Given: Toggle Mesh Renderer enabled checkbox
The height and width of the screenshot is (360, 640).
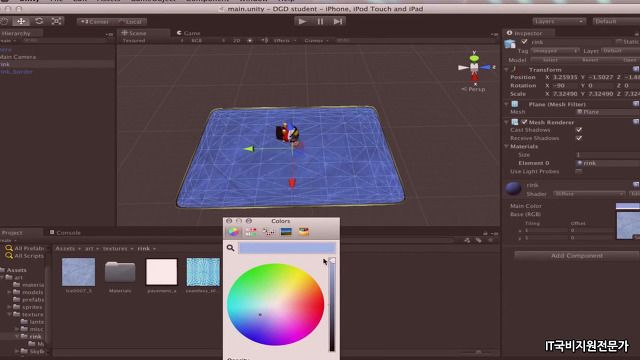Looking at the screenshot, I should pos(524,122).
